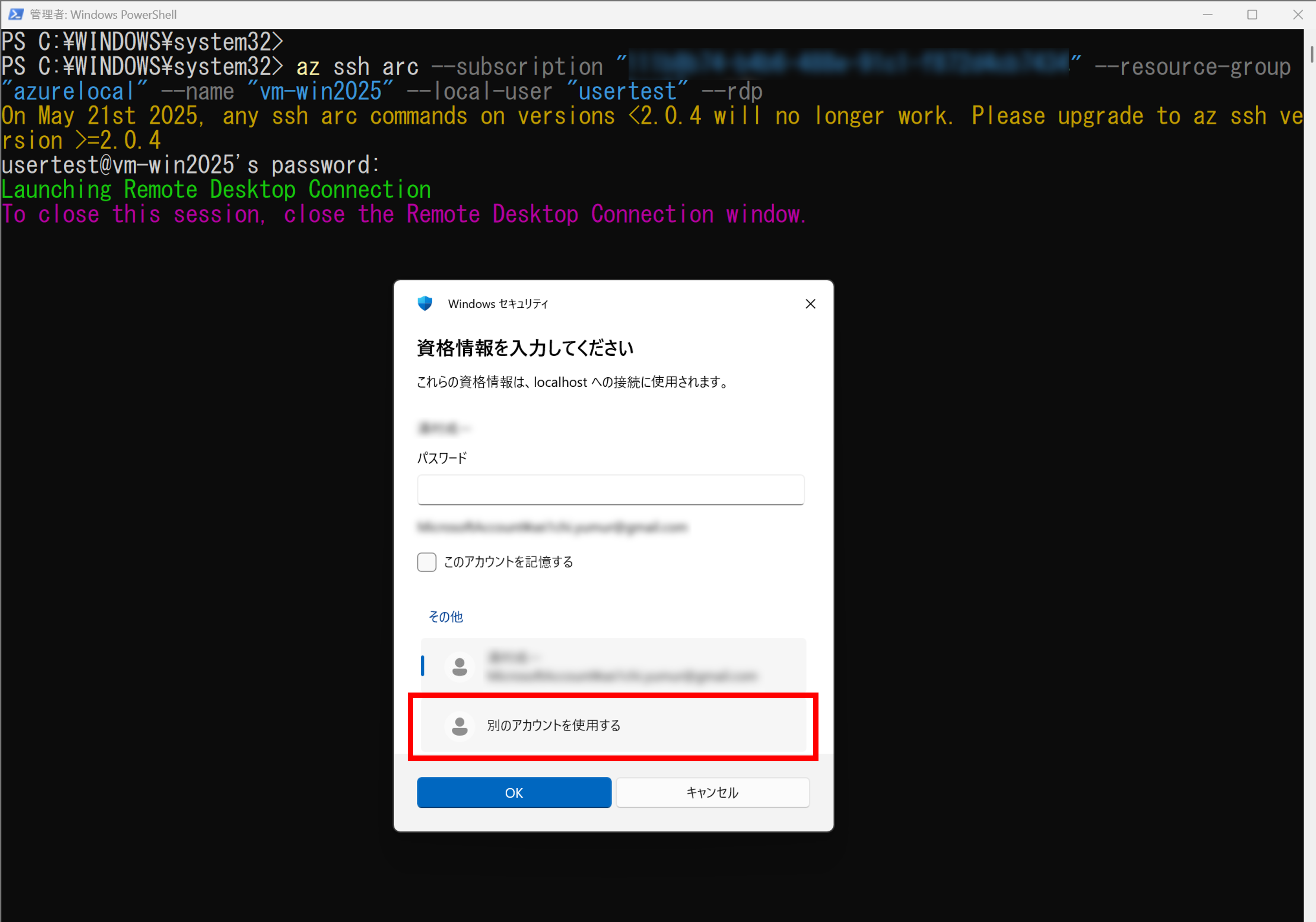Screen dimensions: 1316x922
Task: Click the Windows セキュリティ dialog title
Action: pos(498,304)
